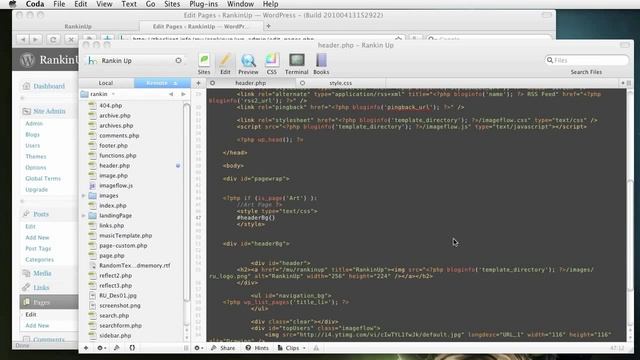Open Site Admin link in WordPress sidebar
Screen dimensions: 640x360
49,111
